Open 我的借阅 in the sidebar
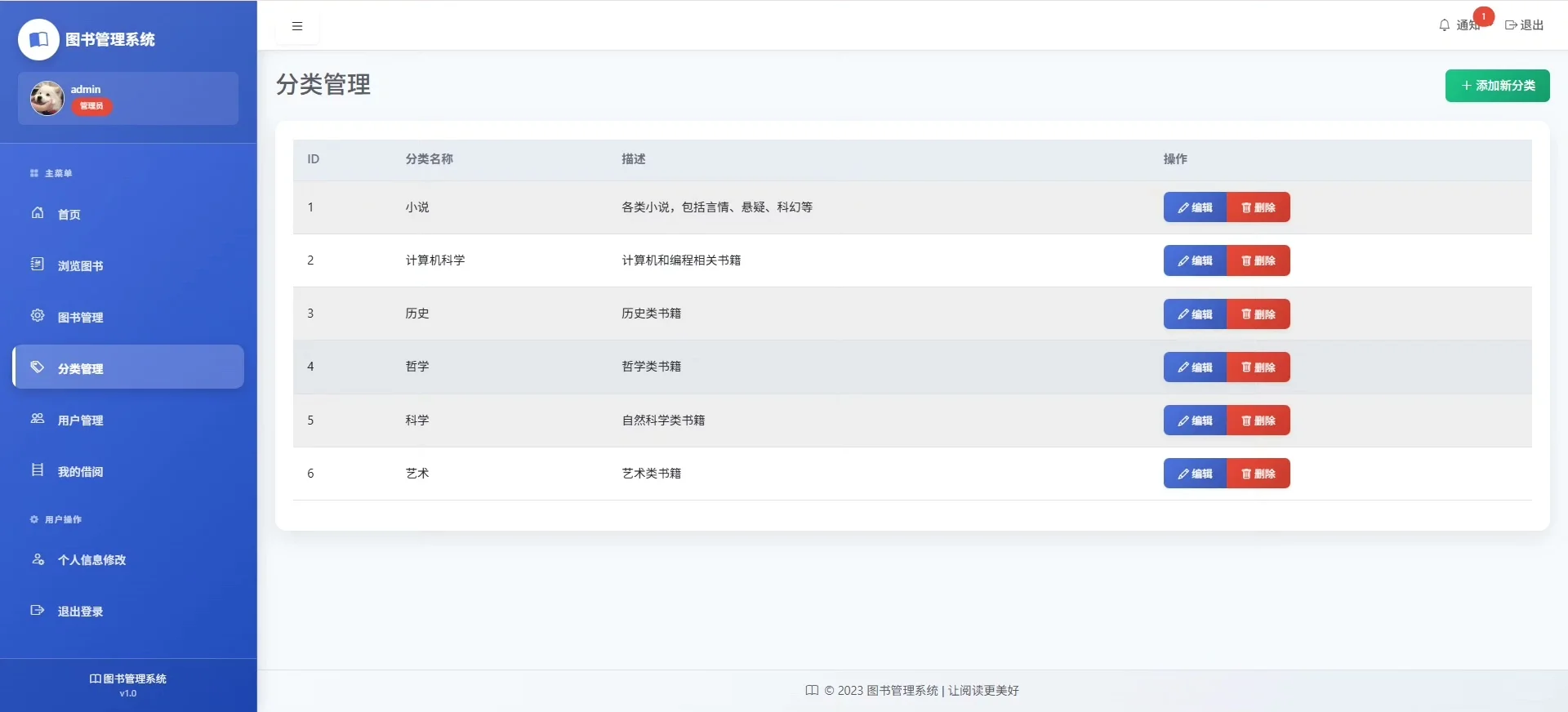Image resolution: width=1568 pixels, height=712 pixels. (x=128, y=471)
